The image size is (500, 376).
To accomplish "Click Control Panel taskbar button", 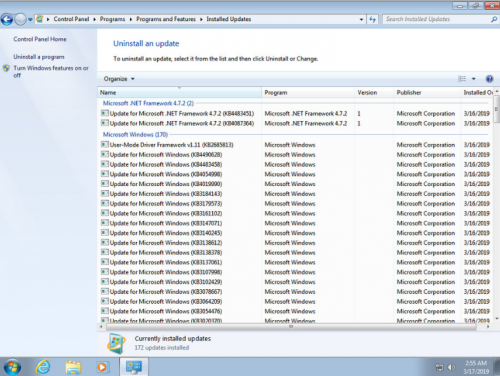I will tap(134, 367).
